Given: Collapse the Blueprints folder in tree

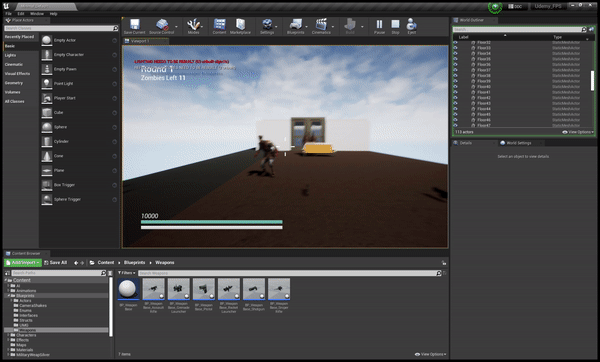Looking at the screenshot, I should click(x=8, y=296).
